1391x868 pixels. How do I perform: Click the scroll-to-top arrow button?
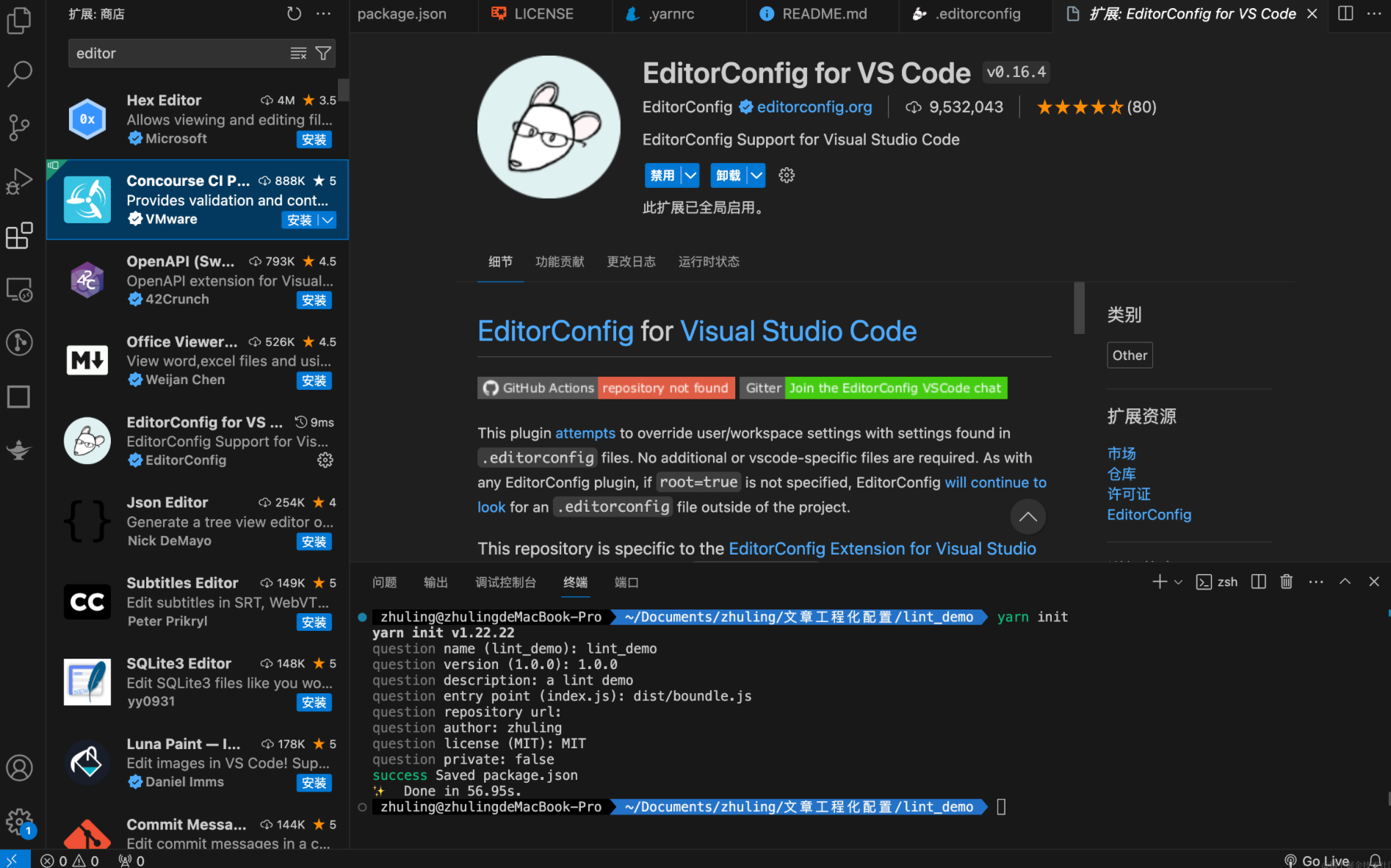coord(1027,516)
